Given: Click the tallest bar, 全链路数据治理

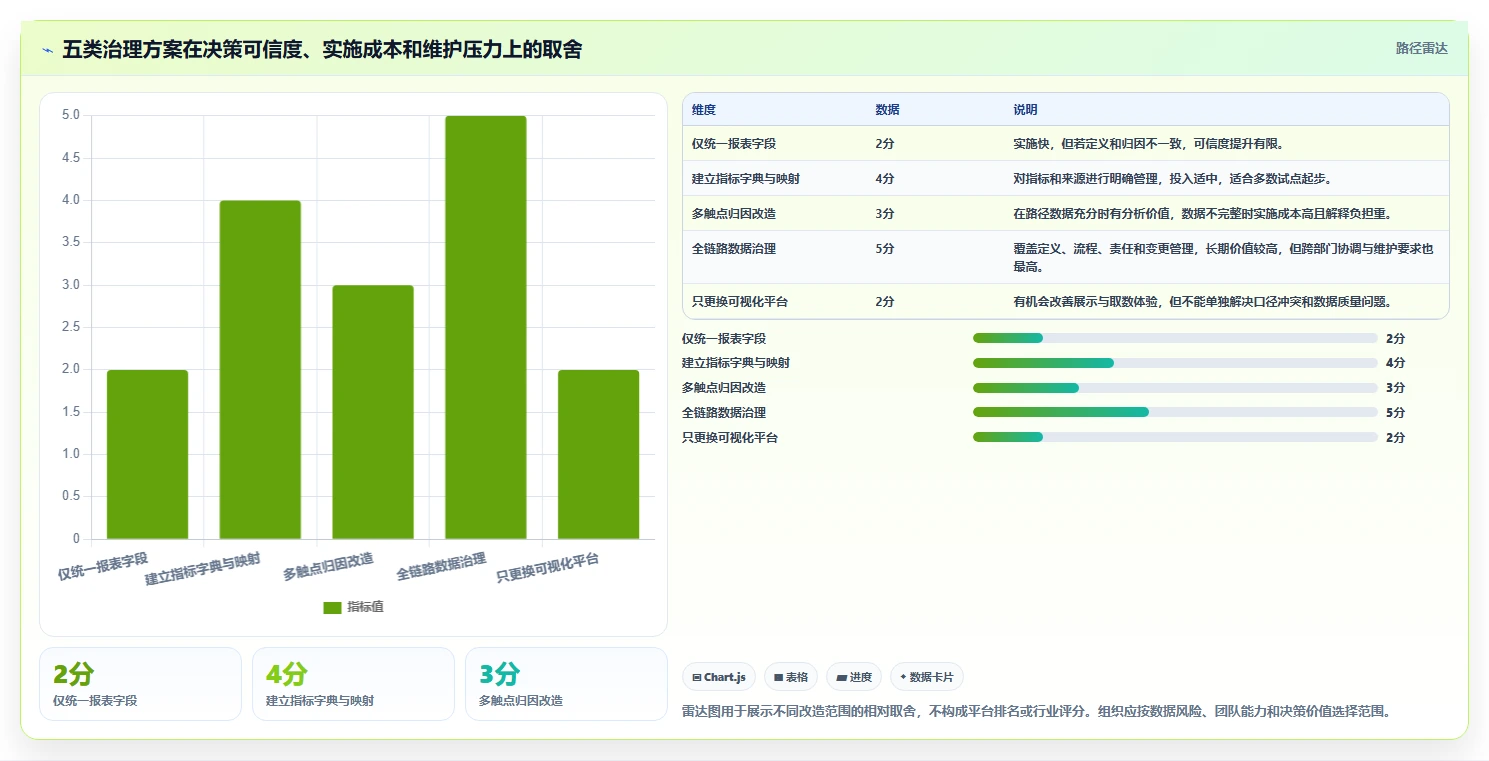Looking at the screenshot, I should click(x=486, y=327).
